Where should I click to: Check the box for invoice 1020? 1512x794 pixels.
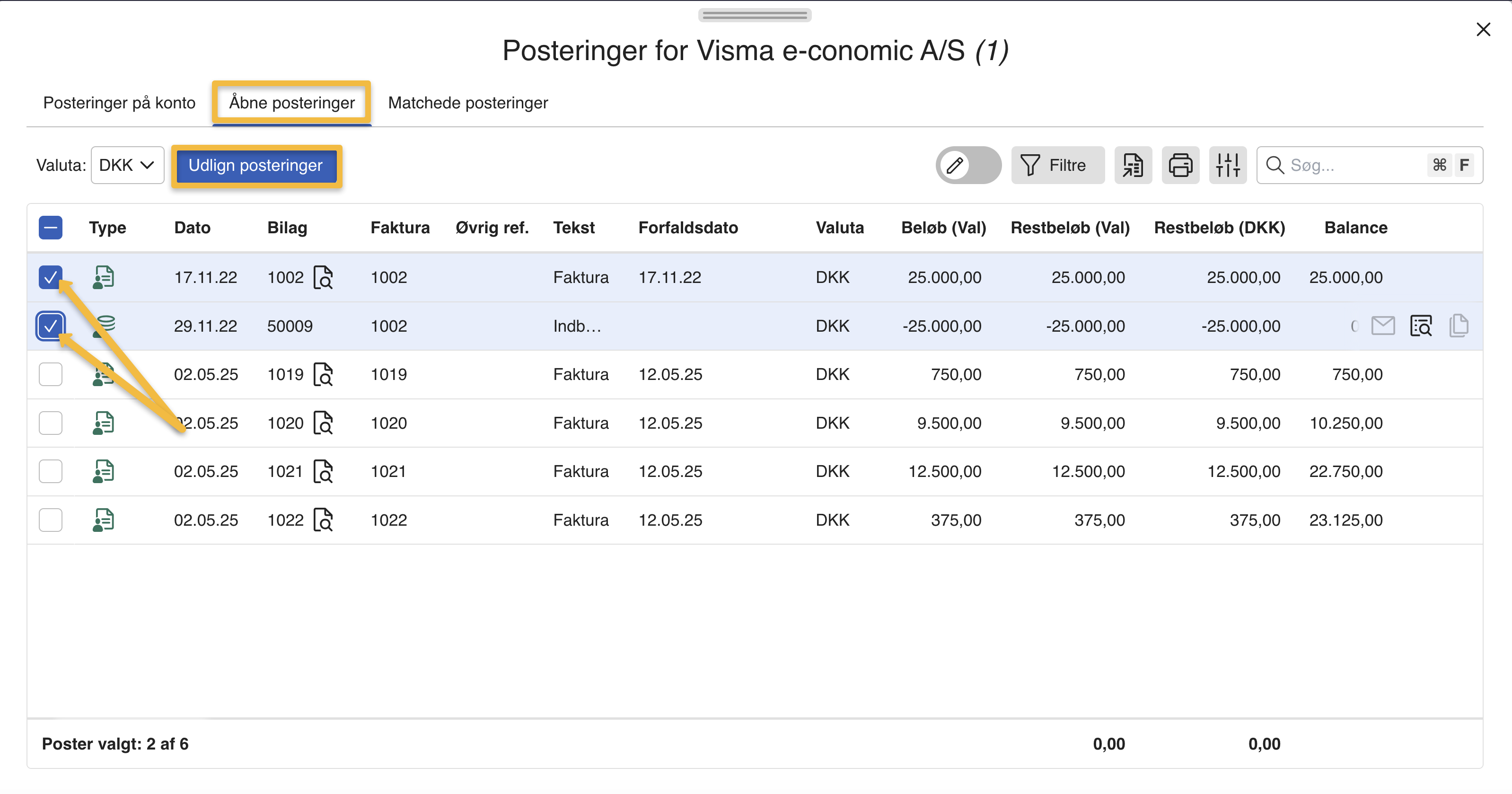tap(51, 423)
